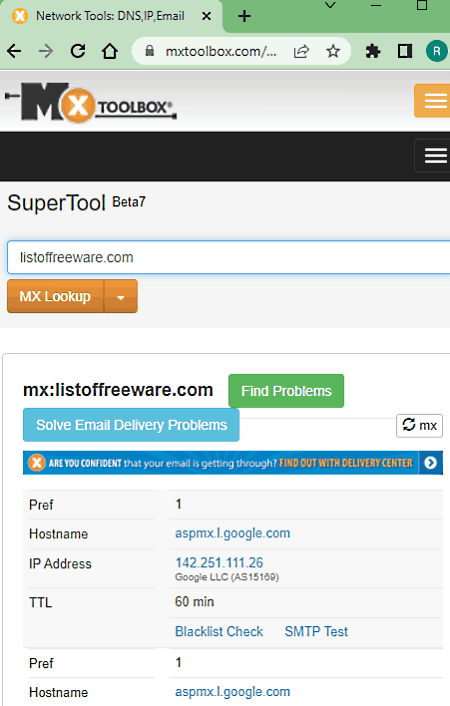
Task: Click the banner arrow circle icon
Action: [431, 463]
